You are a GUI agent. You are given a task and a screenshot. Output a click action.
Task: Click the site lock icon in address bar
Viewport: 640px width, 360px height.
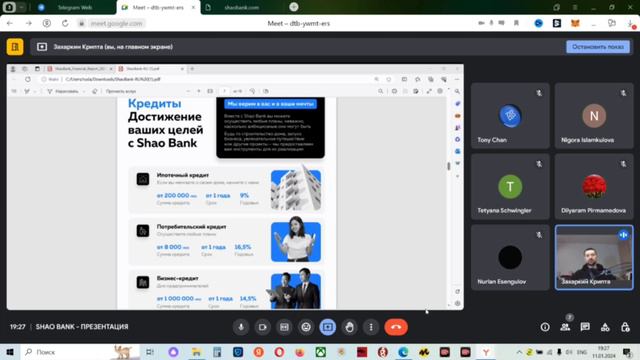click(82, 23)
